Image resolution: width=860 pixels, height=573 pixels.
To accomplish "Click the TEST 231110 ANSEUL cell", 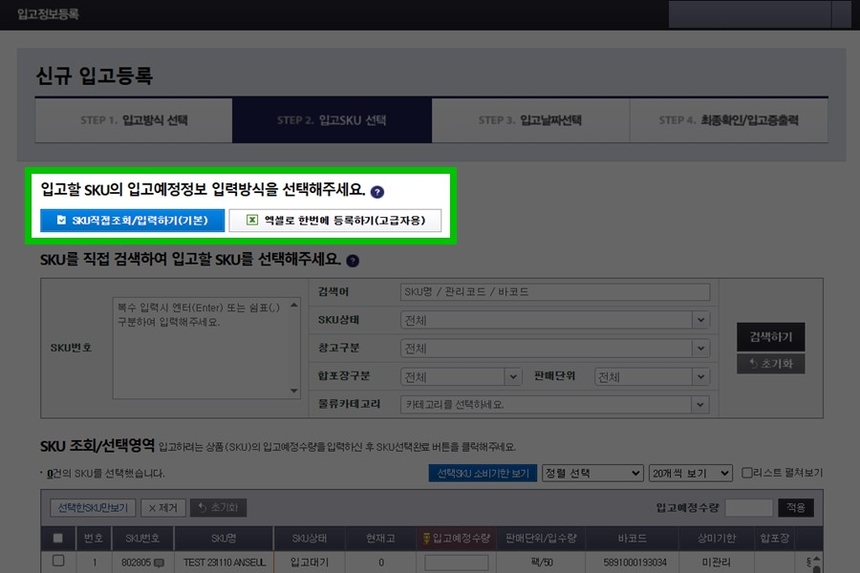I will coord(224,563).
